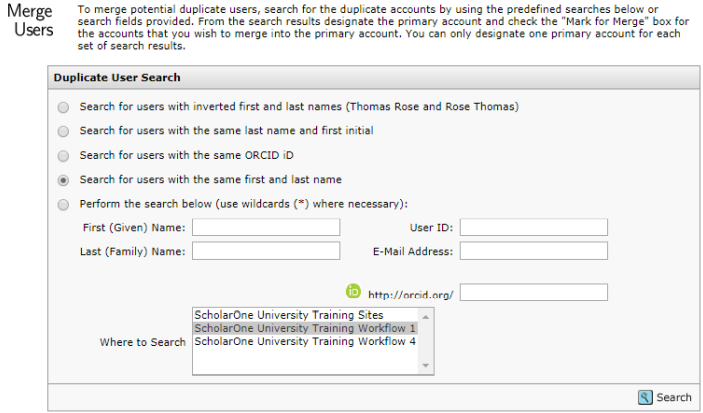Select inverted first and last names search

pyautogui.click(x=63, y=107)
